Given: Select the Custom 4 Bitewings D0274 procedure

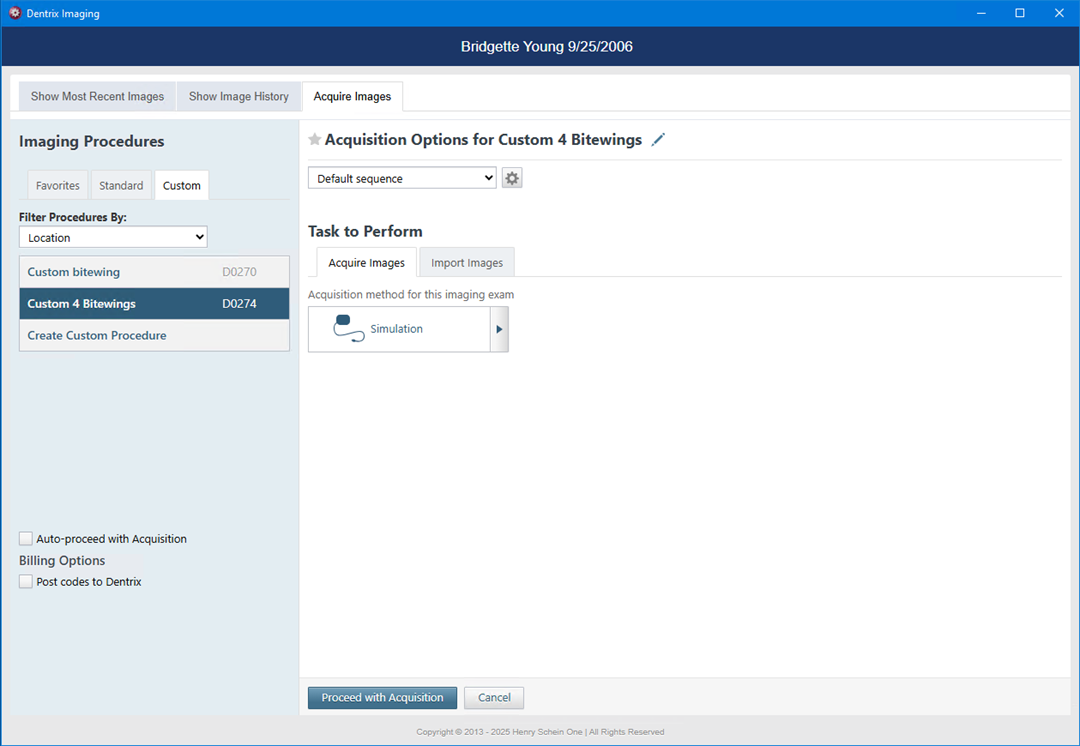Looking at the screenshot, I should pyautogui.click(x=154, y=304).
